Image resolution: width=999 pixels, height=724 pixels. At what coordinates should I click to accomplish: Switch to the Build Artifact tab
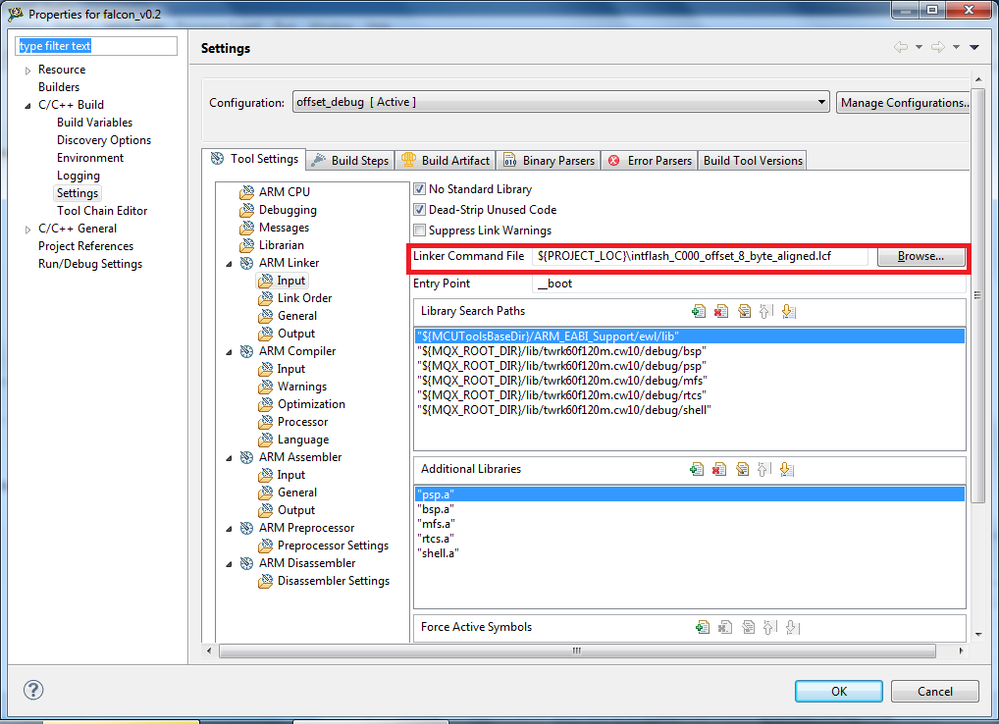pos(446,161)
